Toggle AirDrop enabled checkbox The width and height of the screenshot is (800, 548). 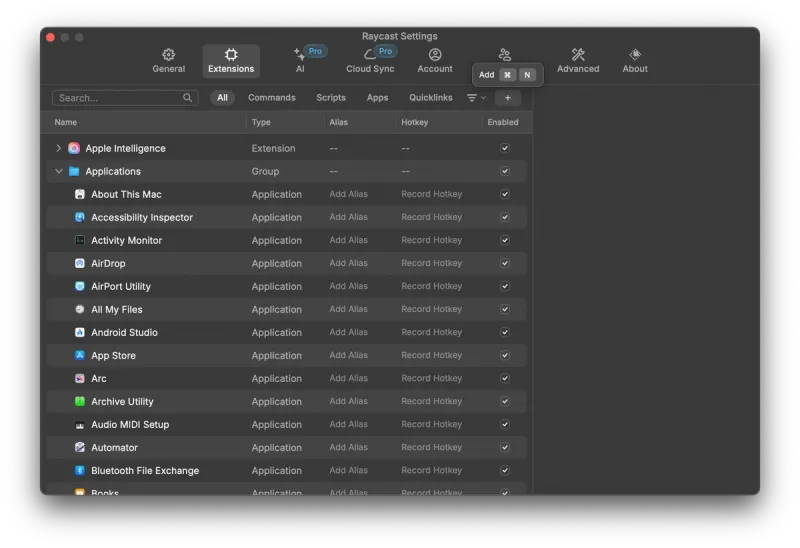505,263
